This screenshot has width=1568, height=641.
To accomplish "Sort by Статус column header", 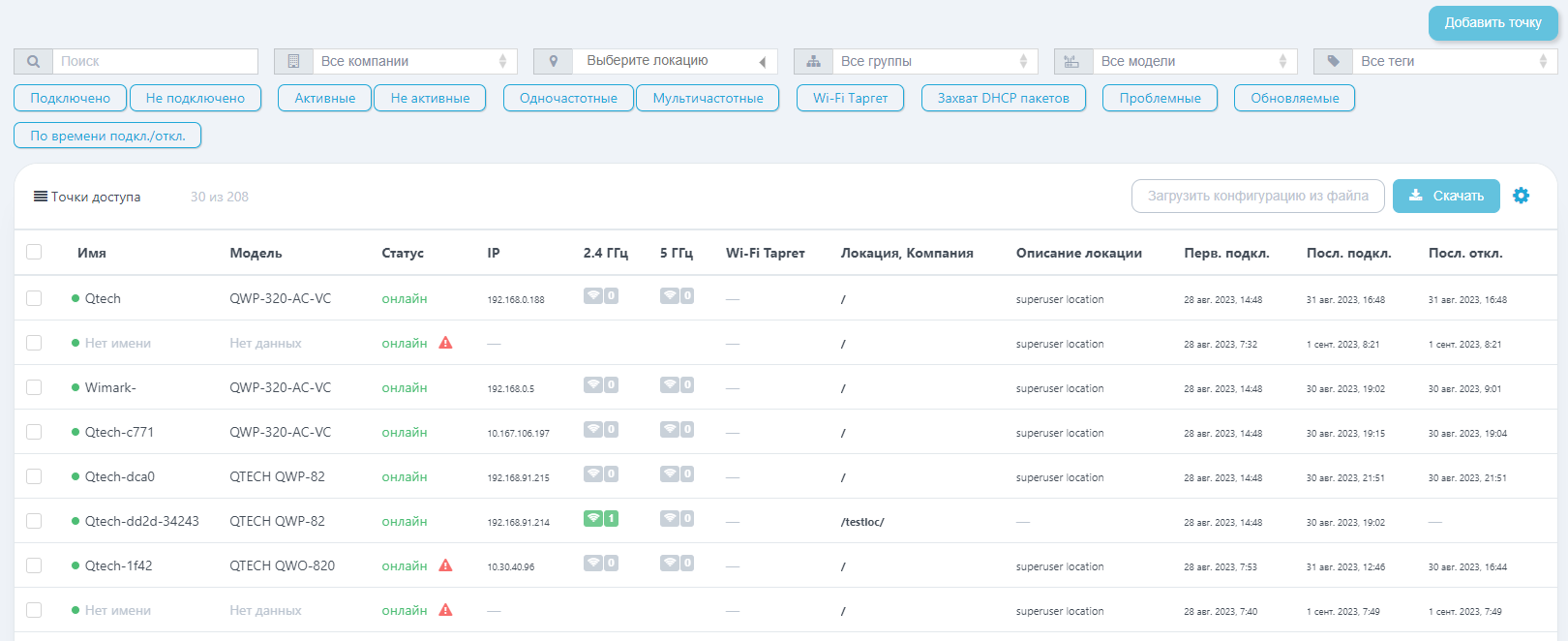I will [403, 253].
